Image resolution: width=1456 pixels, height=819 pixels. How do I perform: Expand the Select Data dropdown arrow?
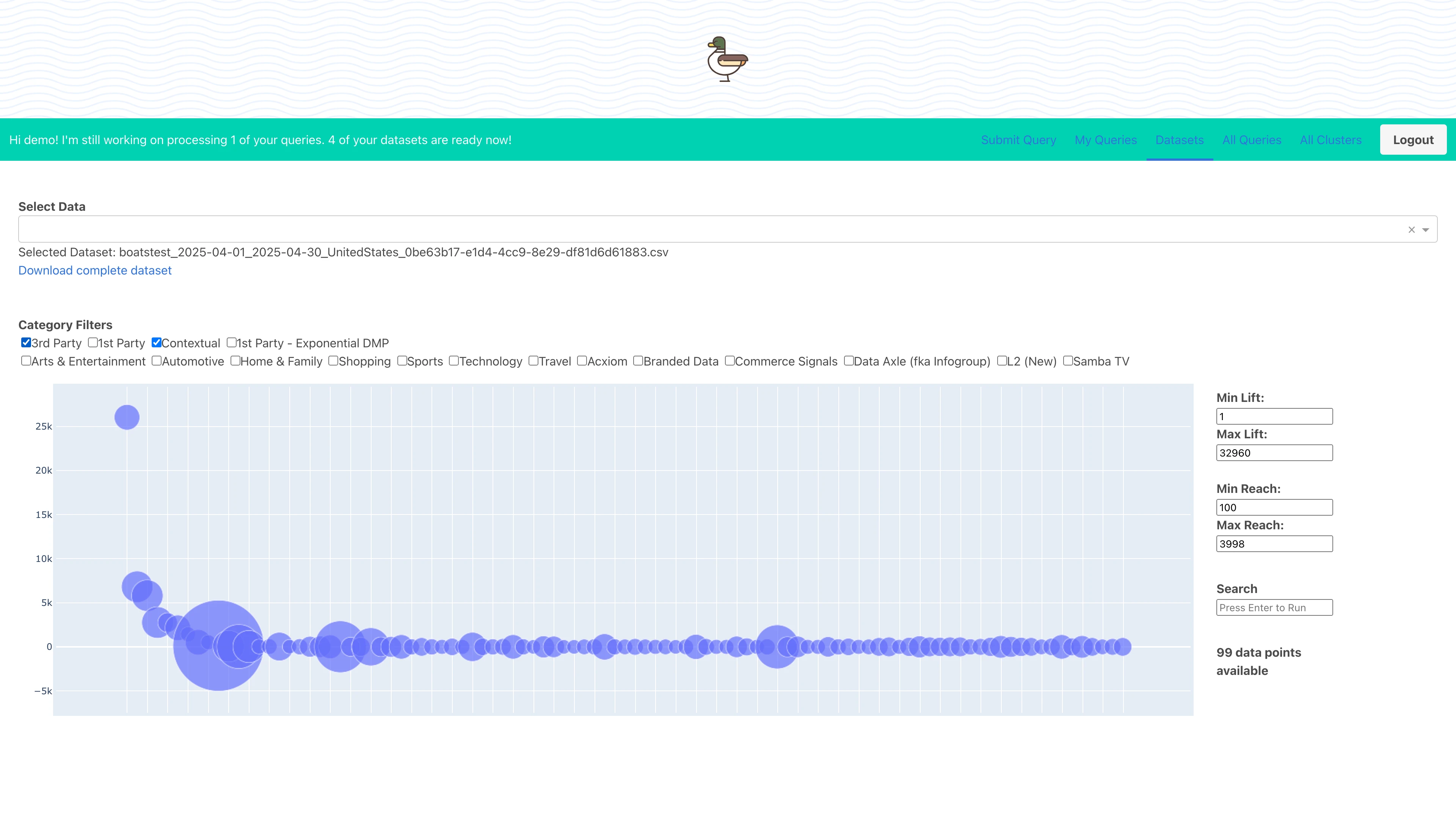[1426, 229]
